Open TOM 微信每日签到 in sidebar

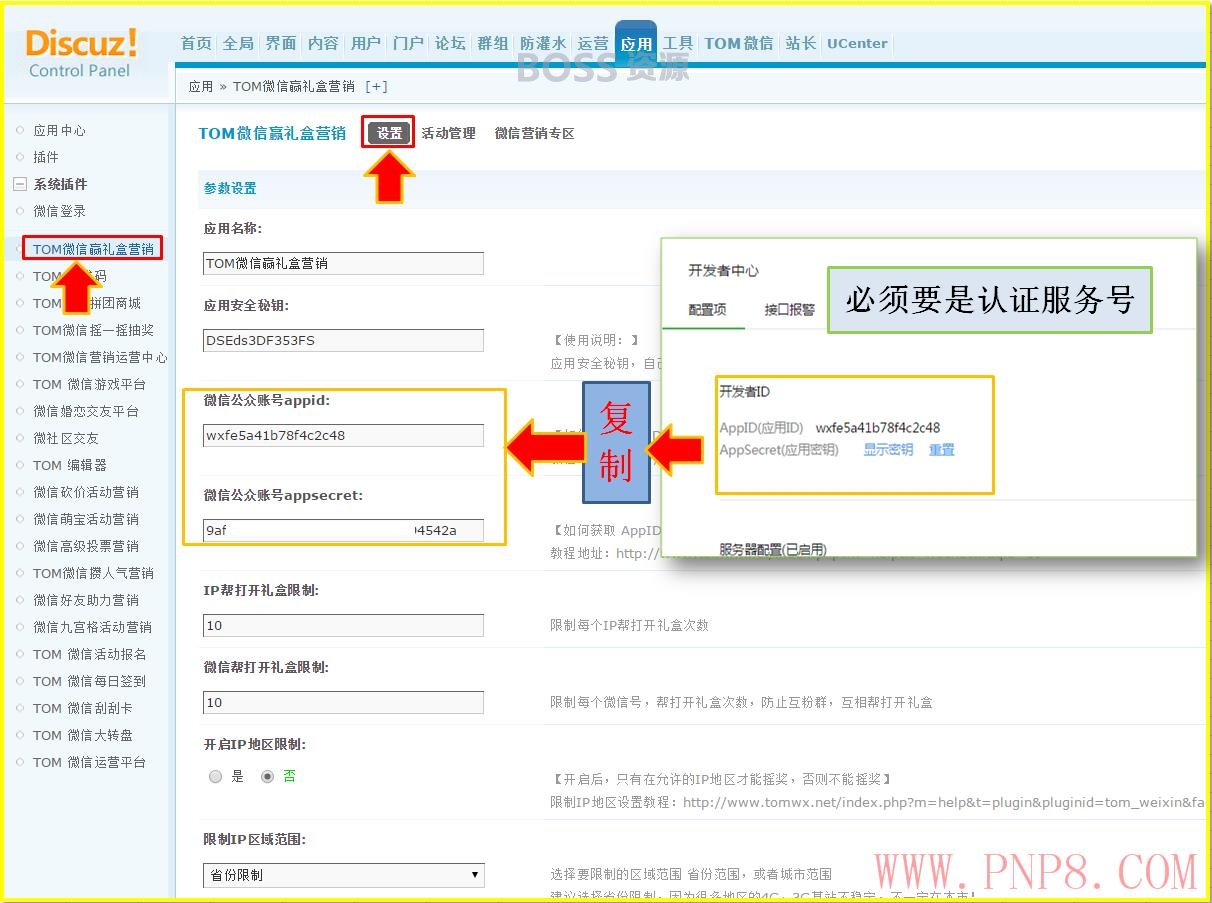click(x=89, y=681)
